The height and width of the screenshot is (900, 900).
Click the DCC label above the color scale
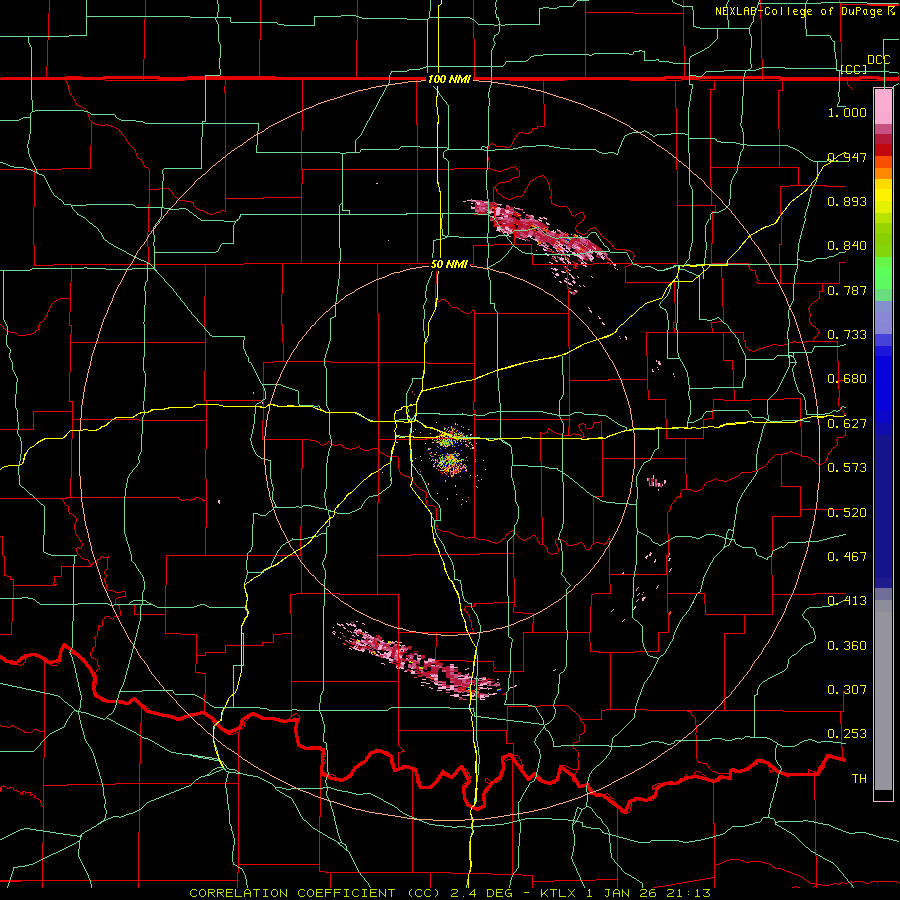tap(878, 59)
